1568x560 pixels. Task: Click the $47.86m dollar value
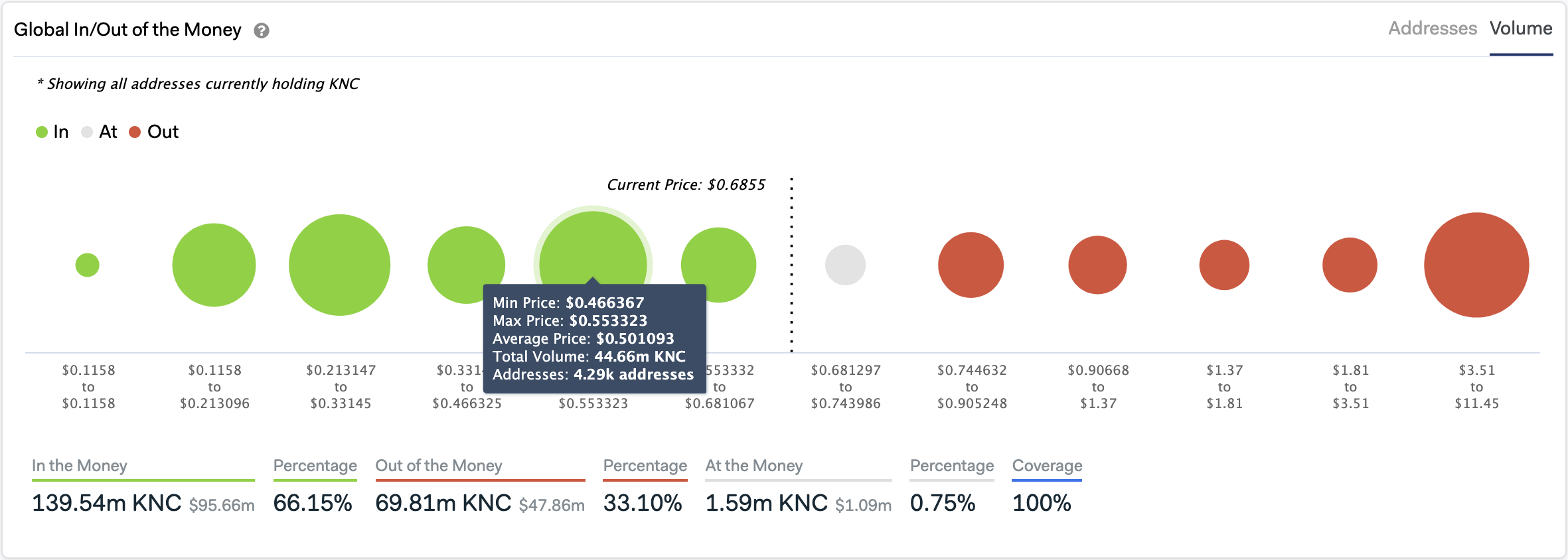pos(552,506)
